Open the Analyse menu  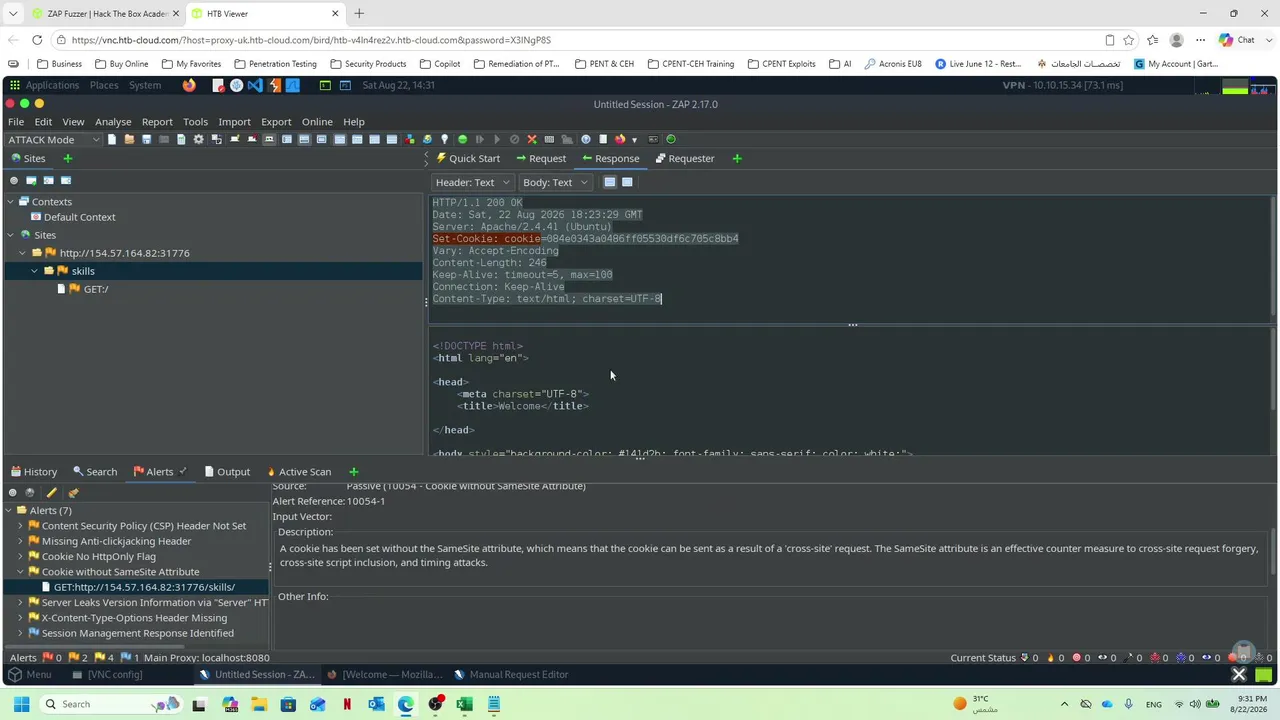pos(113,122)
